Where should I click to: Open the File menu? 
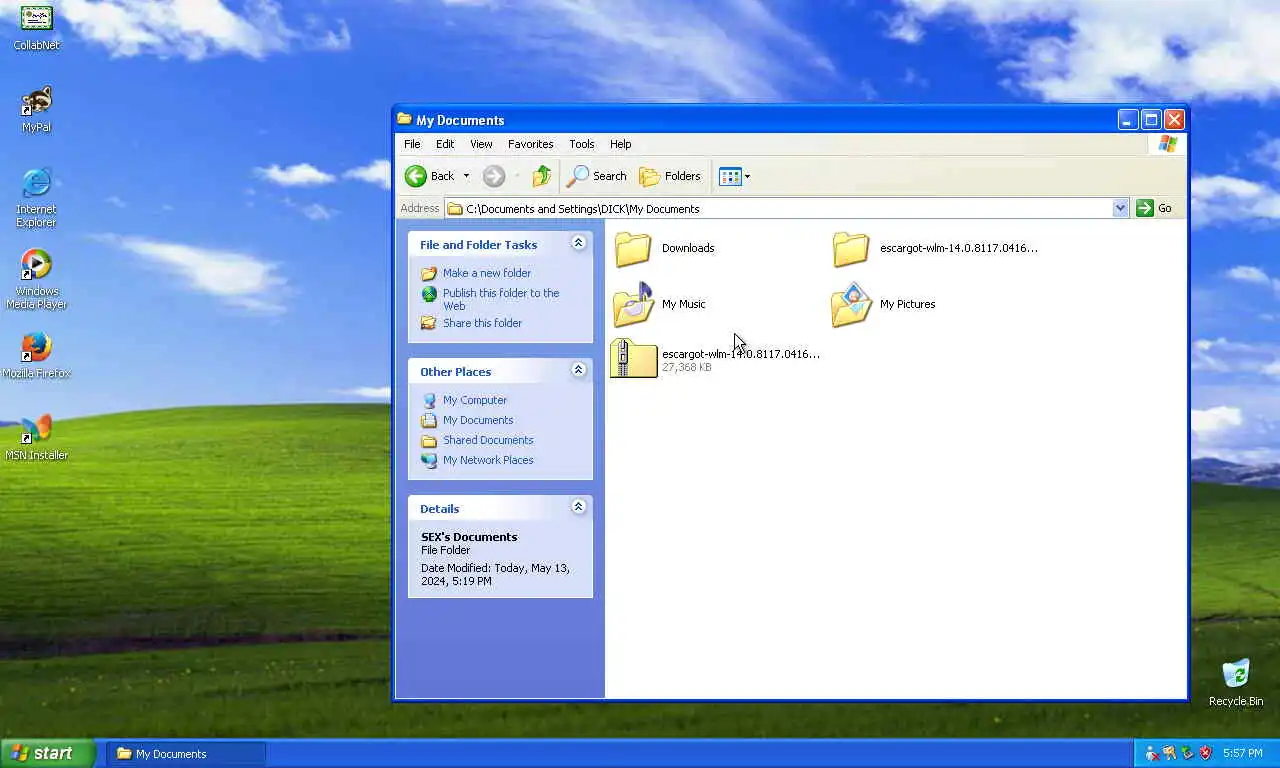point(412,144)
